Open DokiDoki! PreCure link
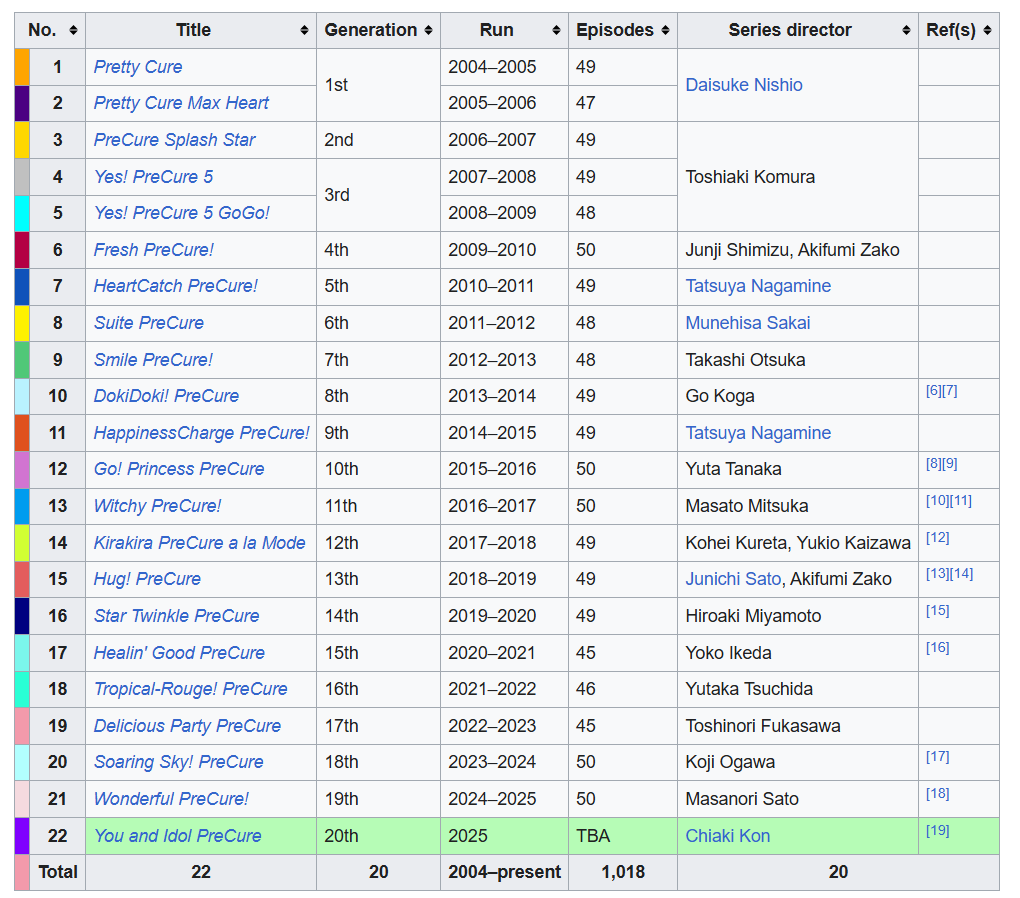Screen dimensions: 1020x898 [166, 396]
